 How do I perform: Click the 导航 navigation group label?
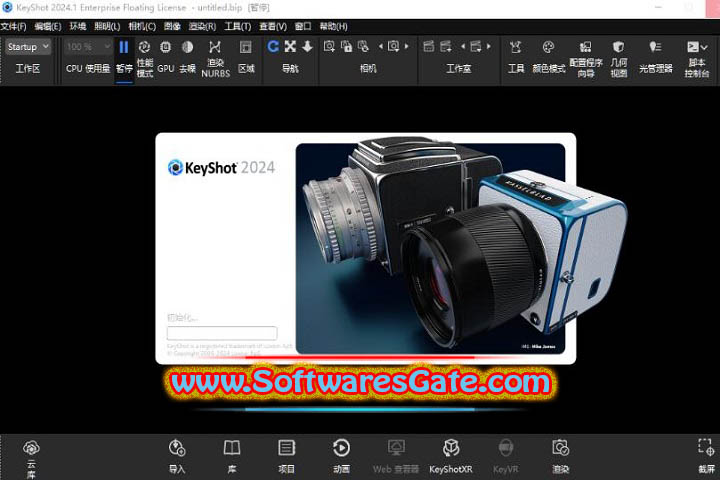point(290,69)
